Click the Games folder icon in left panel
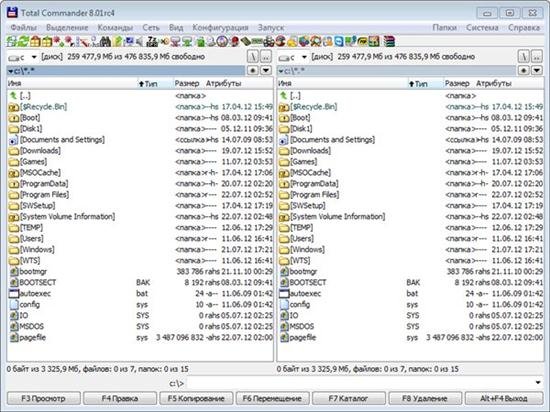Screen dimensions: 550x412 tap(14, 162)
